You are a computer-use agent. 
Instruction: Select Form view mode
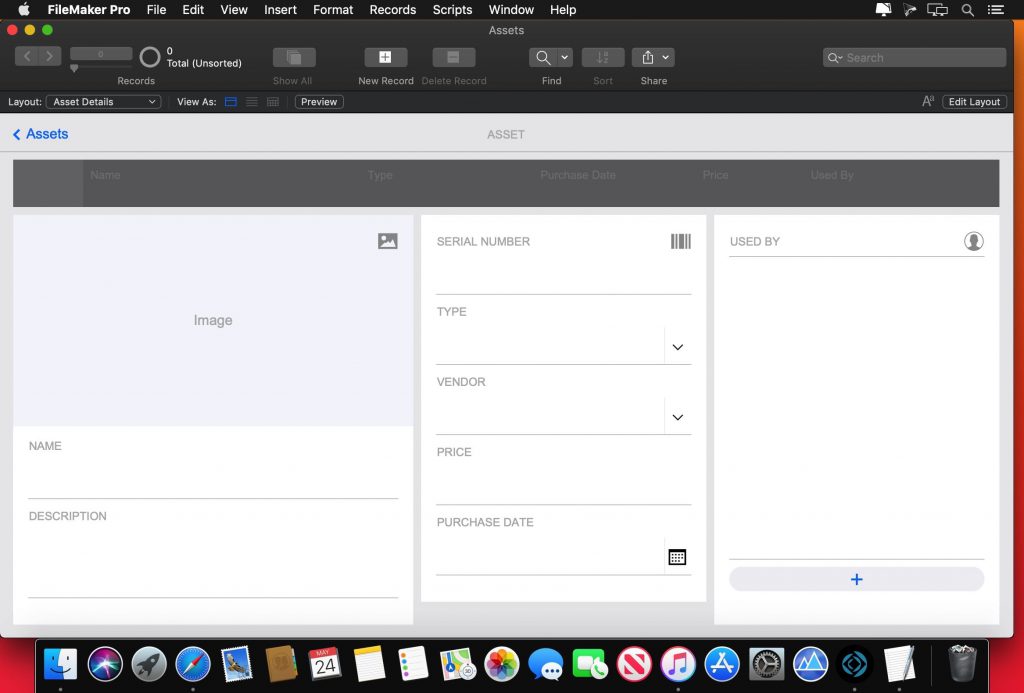coord(230,101)
